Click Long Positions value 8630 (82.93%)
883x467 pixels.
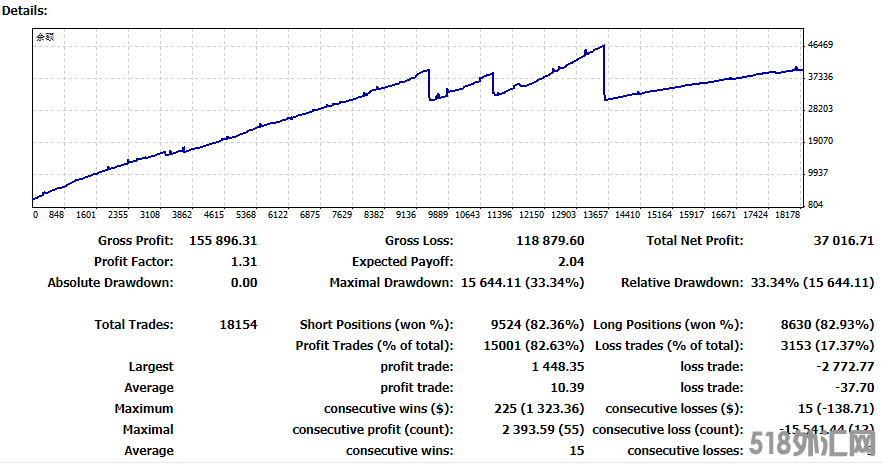pos(827,324)
